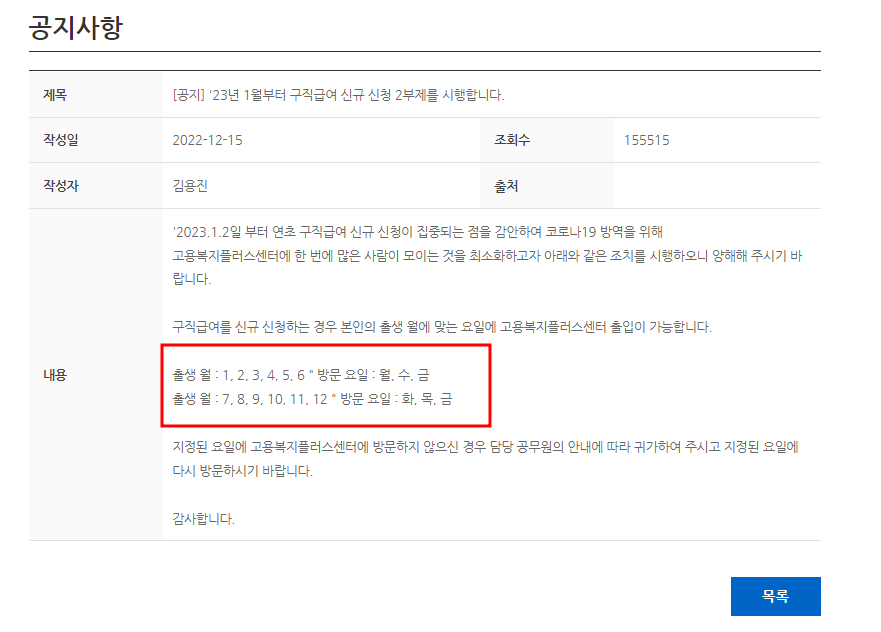Click the 작성자 label cell
Image resolution: width=881 pixels, height=632 pixels.
96,186
